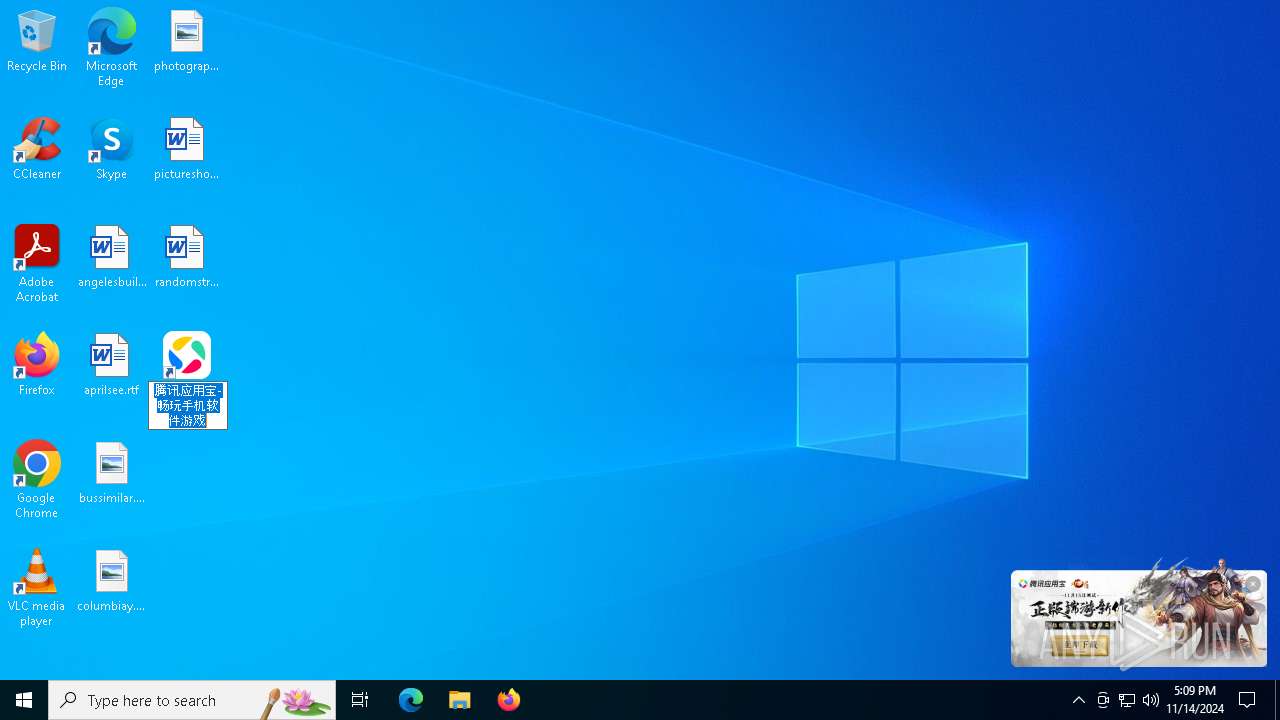Select the Tencent app store desktop shortcut icon
Image resolution: width=1280 pixels, height=720 pixels.
(x=187, y=355)
